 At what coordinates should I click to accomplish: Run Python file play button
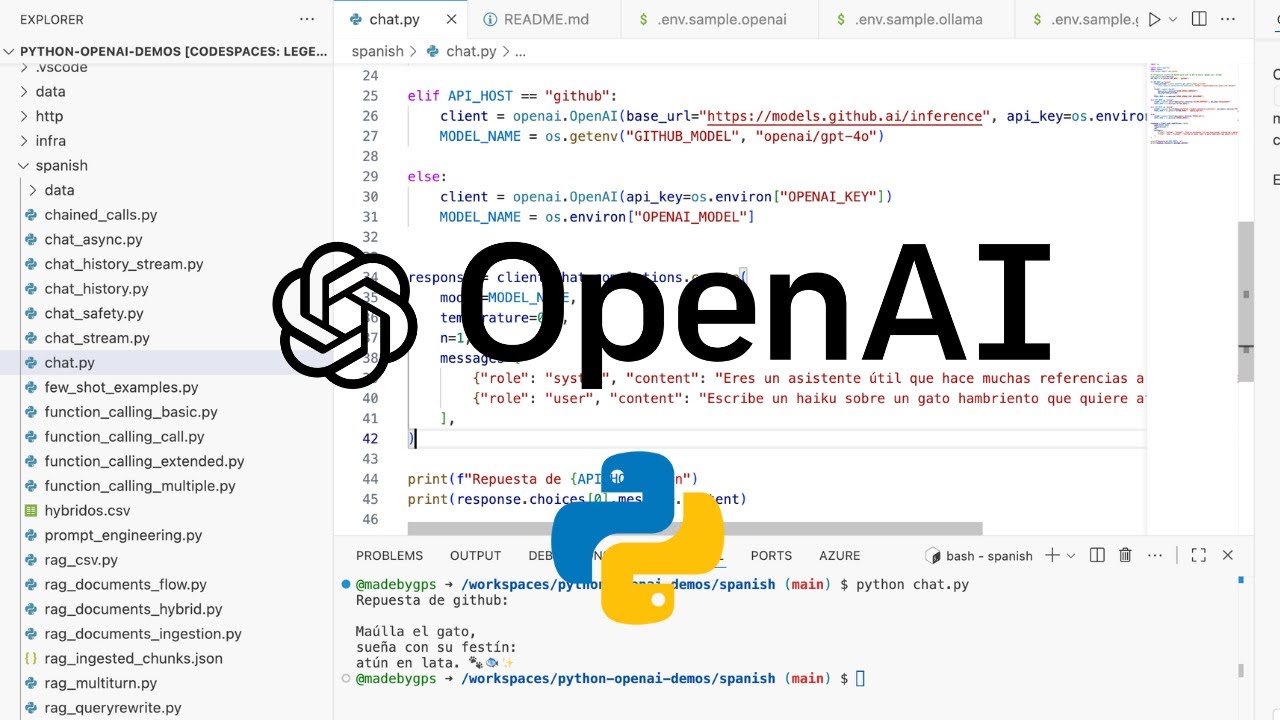1155,19
